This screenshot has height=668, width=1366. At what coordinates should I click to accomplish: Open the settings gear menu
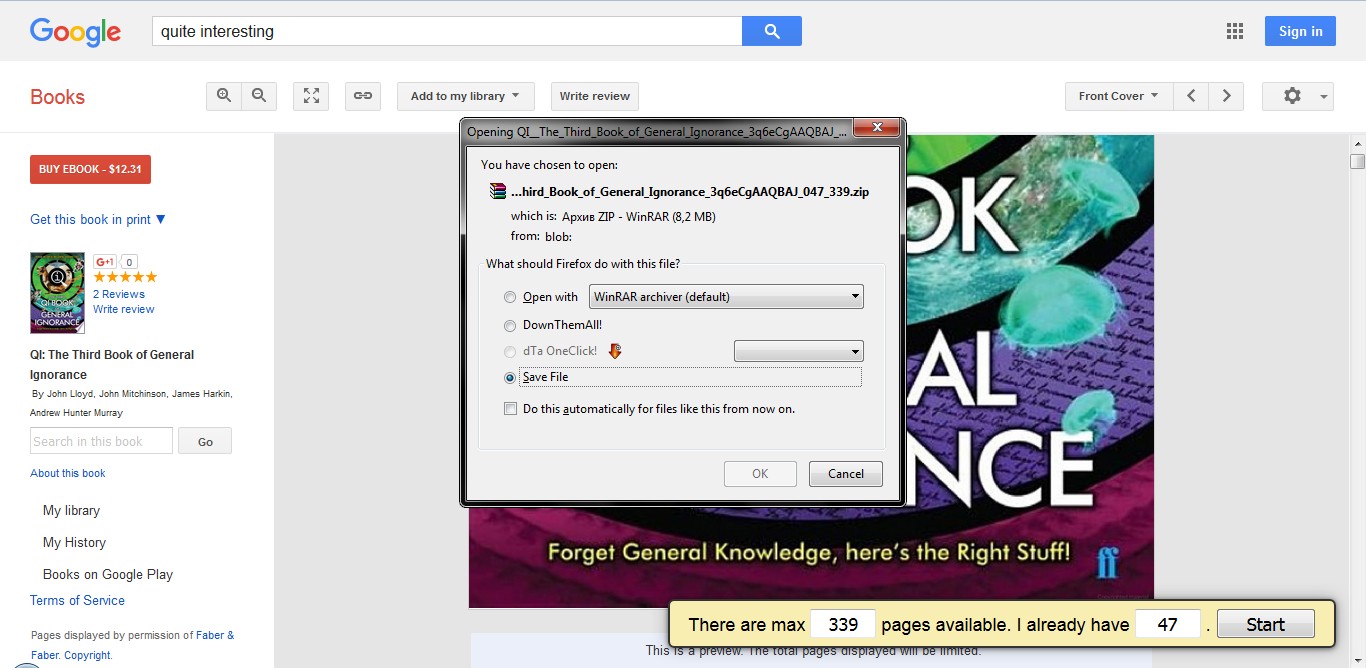tap(1297, 96)
